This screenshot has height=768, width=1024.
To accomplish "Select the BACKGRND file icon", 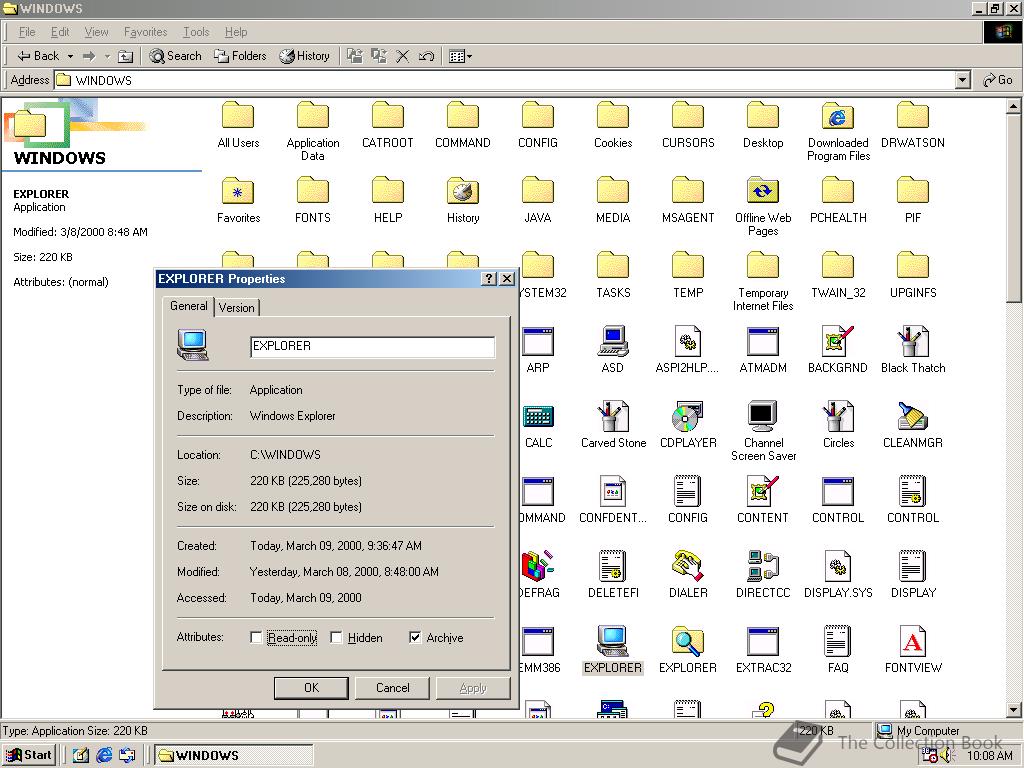I will (x=838, y=341).
